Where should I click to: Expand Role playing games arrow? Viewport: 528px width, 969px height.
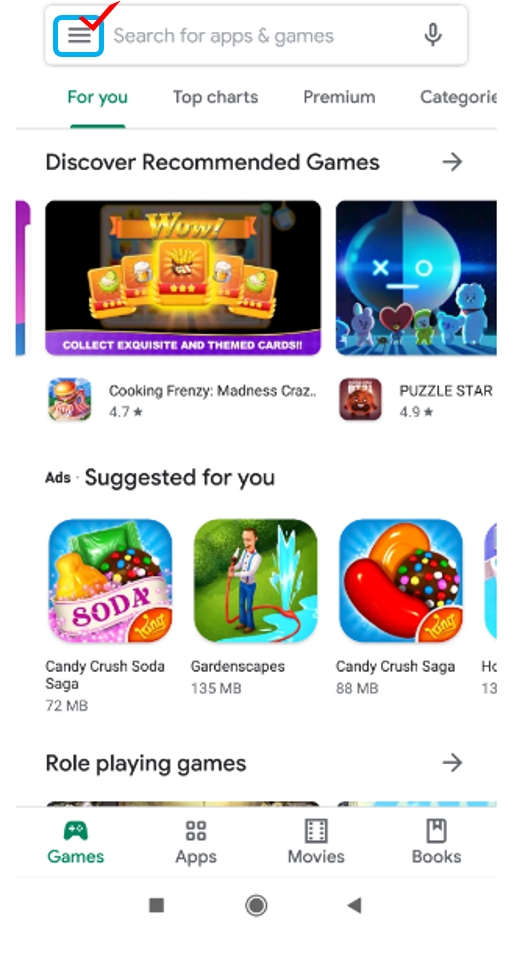coord(453,763)
